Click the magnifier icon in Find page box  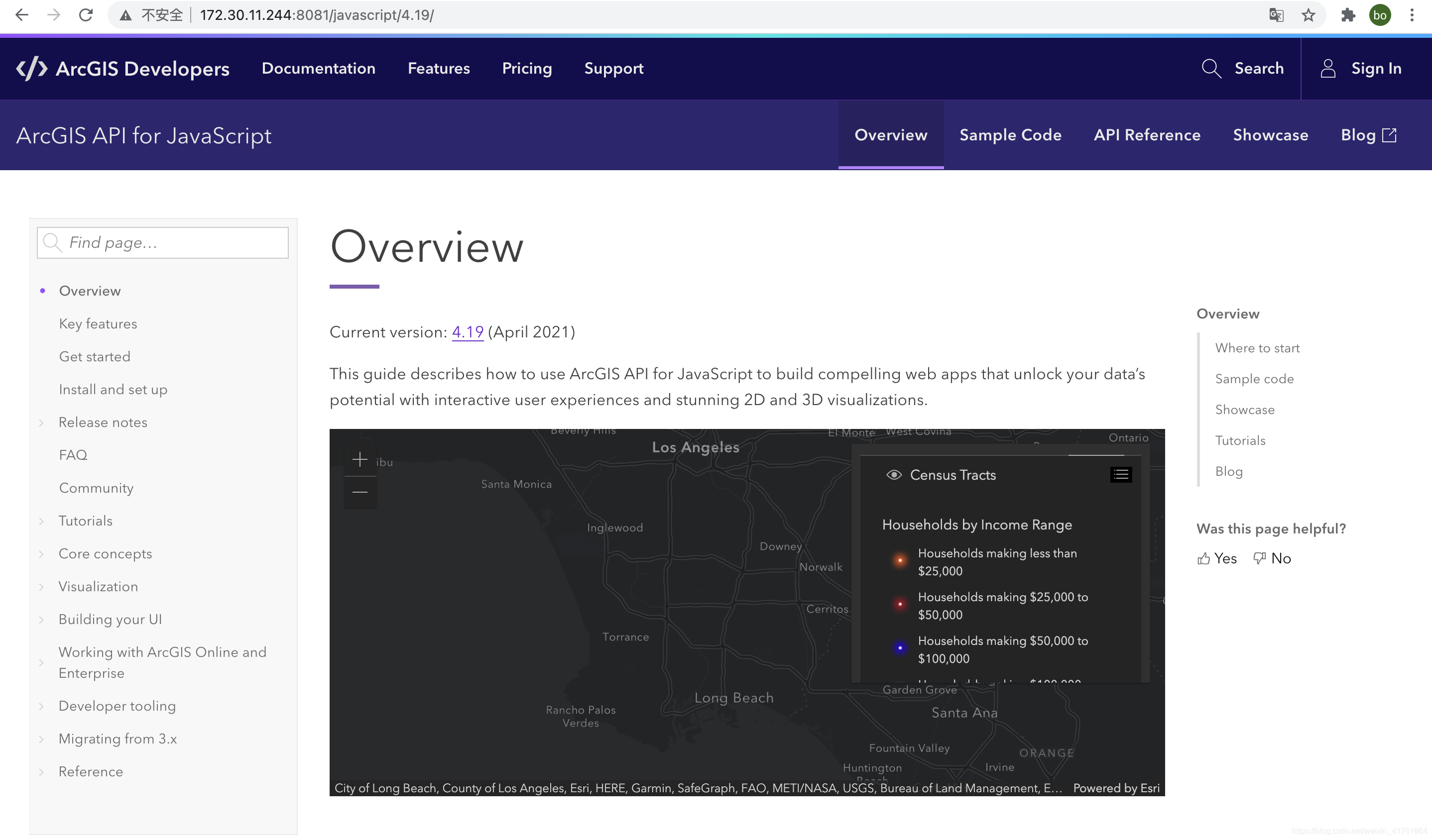52,242
